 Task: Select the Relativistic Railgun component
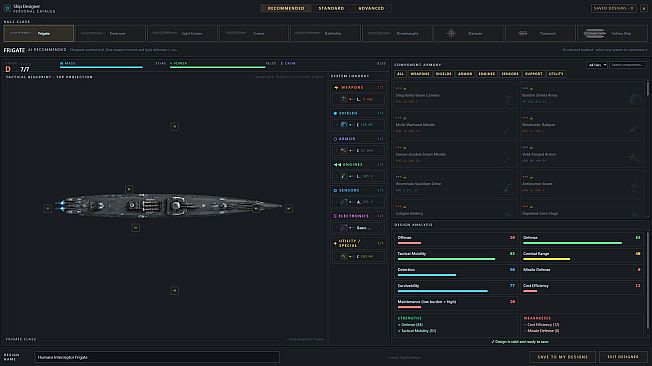coord(582,125)
